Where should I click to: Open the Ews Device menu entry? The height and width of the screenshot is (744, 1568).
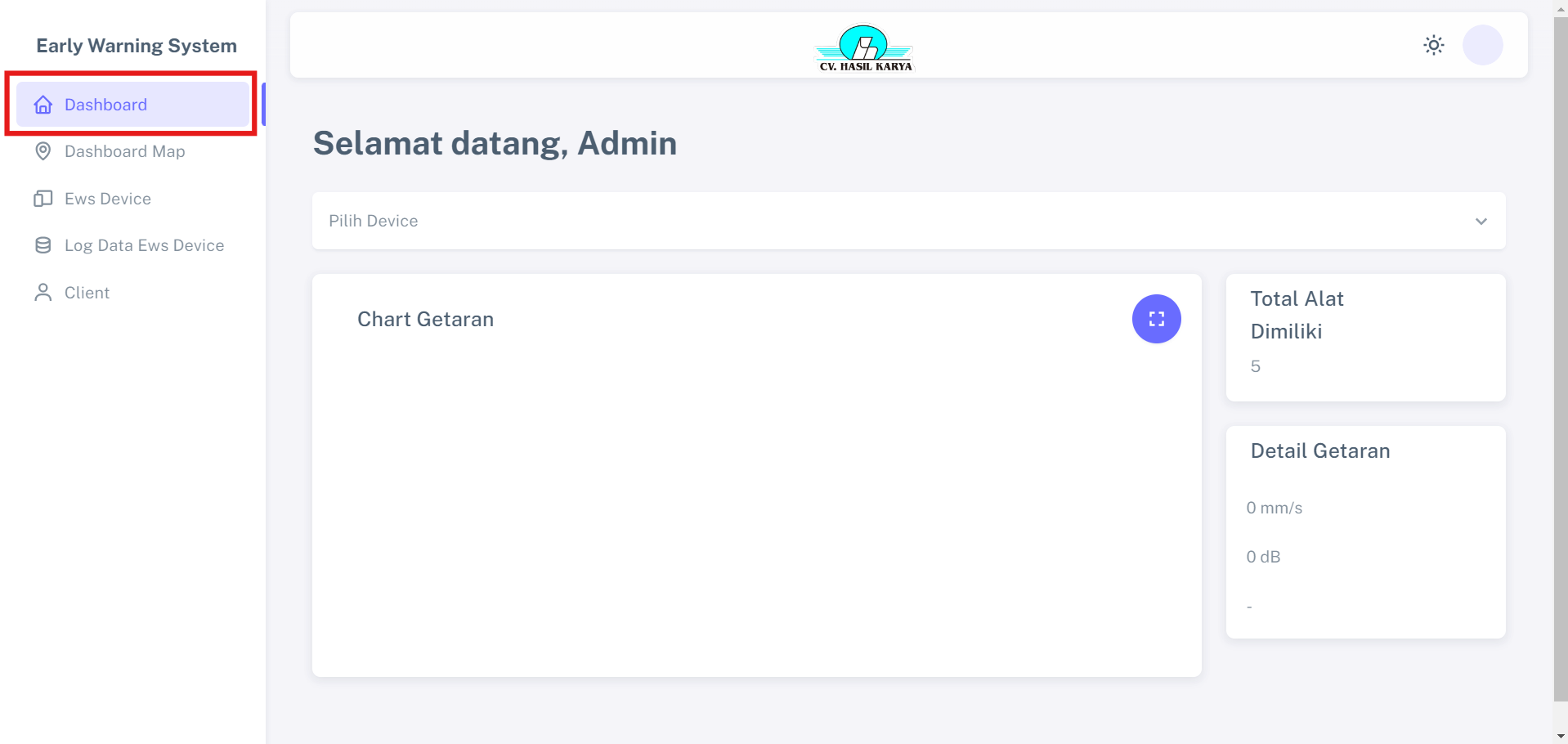click(x=107, y=199)
